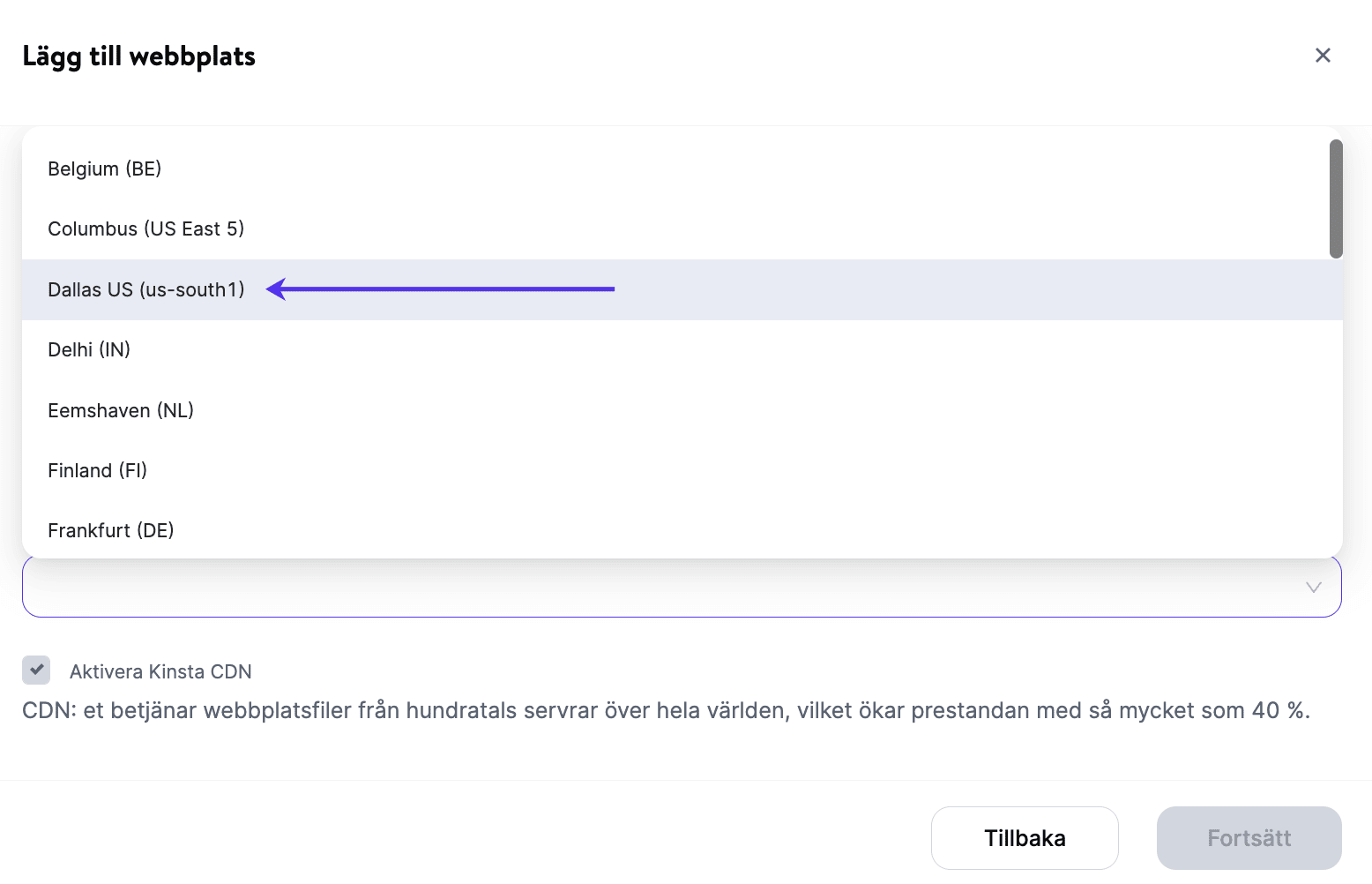Select Belgium (BE) from the location list
1372x884 pixels.
click(x=105, y=169)
